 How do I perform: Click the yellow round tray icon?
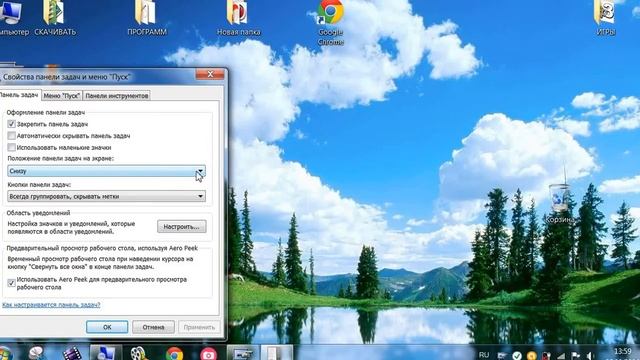[531, 356]
